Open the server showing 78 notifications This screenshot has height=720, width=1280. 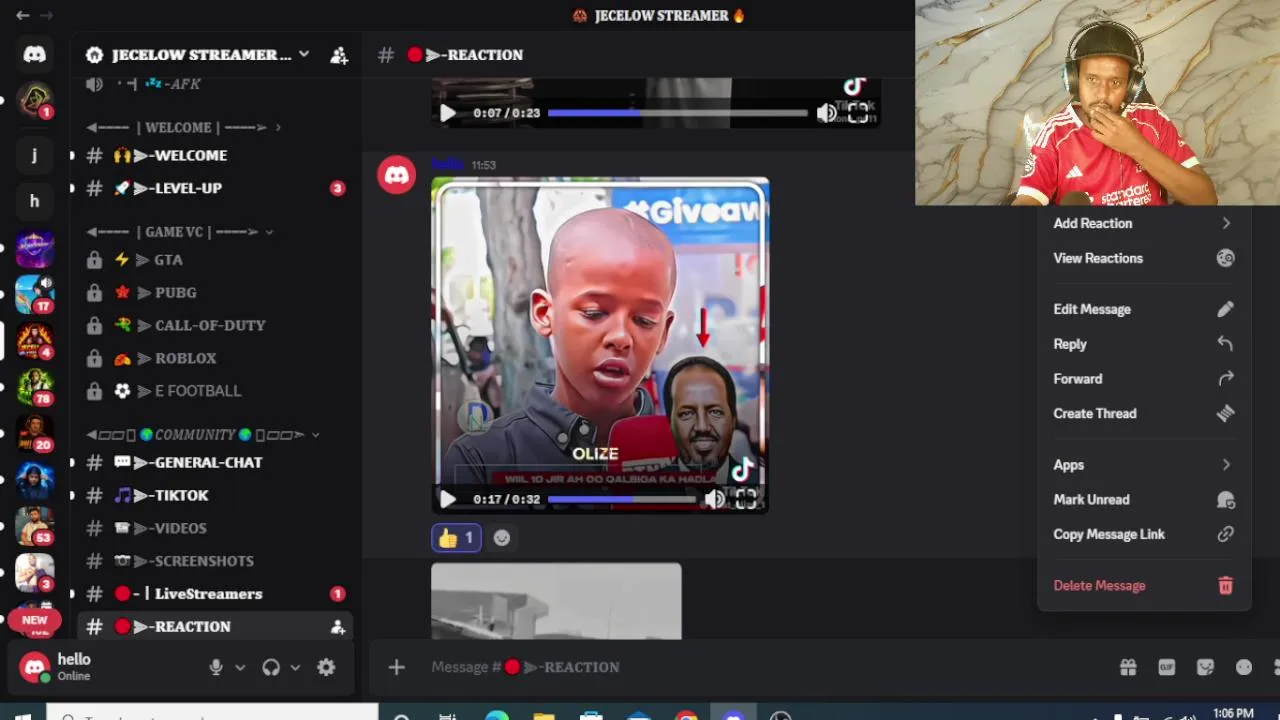click(x=34, y=387)
